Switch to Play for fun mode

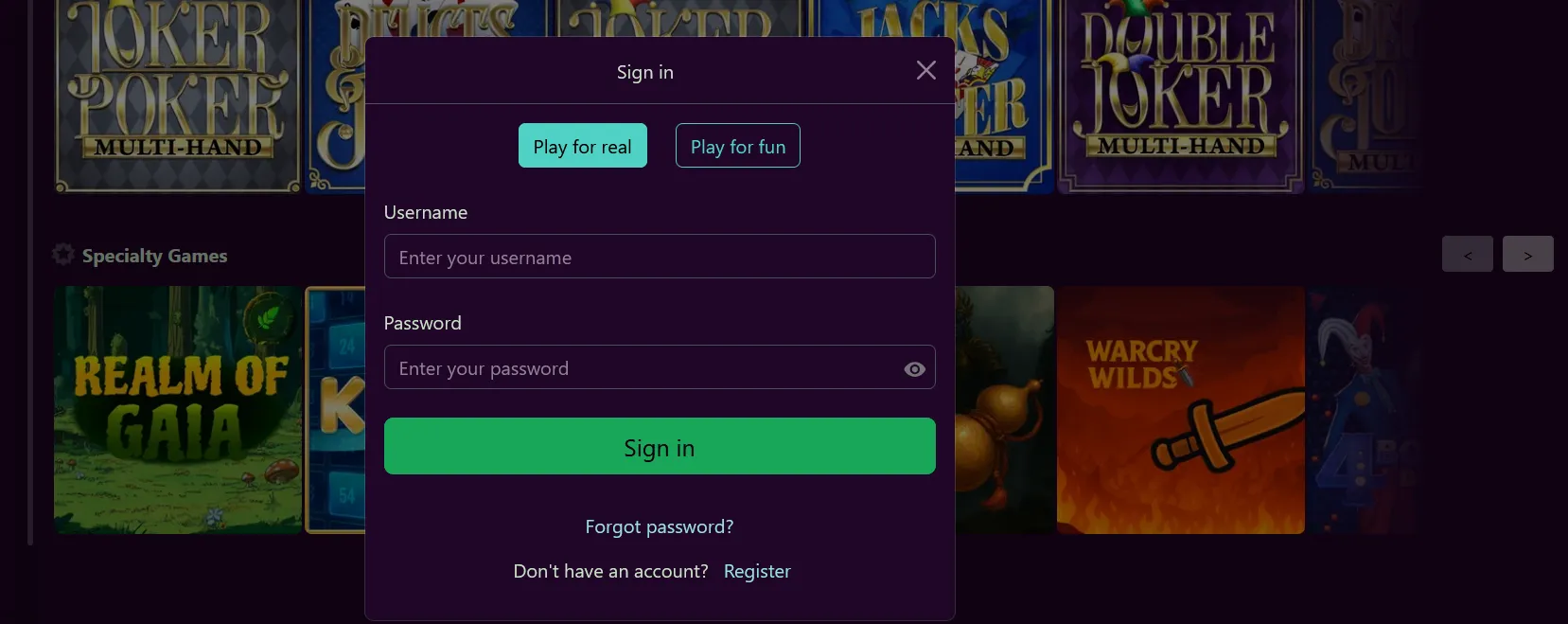(737, 146)
